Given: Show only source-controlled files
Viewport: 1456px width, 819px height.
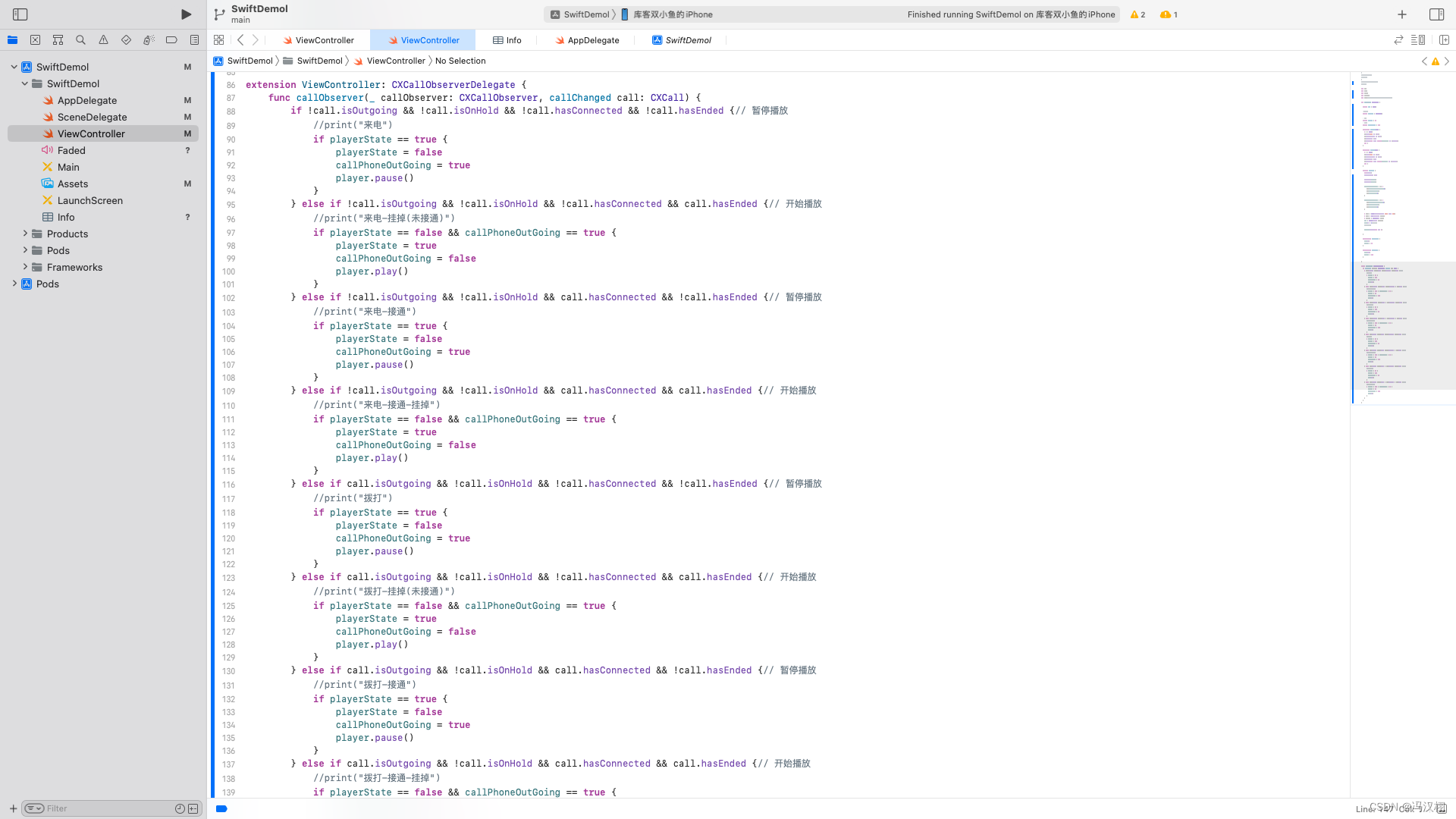Looking at the screenshot, I should 193,808.
